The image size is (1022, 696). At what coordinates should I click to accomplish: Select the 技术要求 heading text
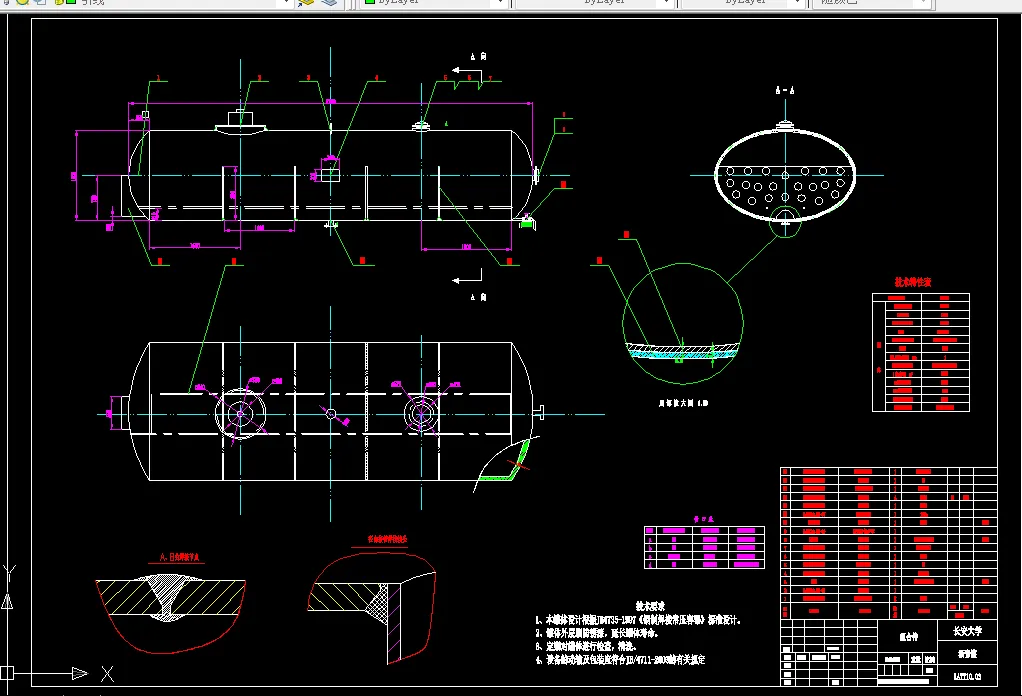point(650,606)
